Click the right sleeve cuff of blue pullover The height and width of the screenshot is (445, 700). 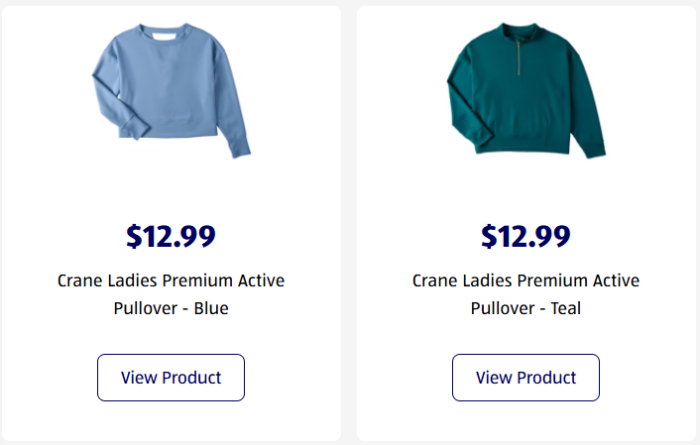pyautogui.click(x=240, y=151)
